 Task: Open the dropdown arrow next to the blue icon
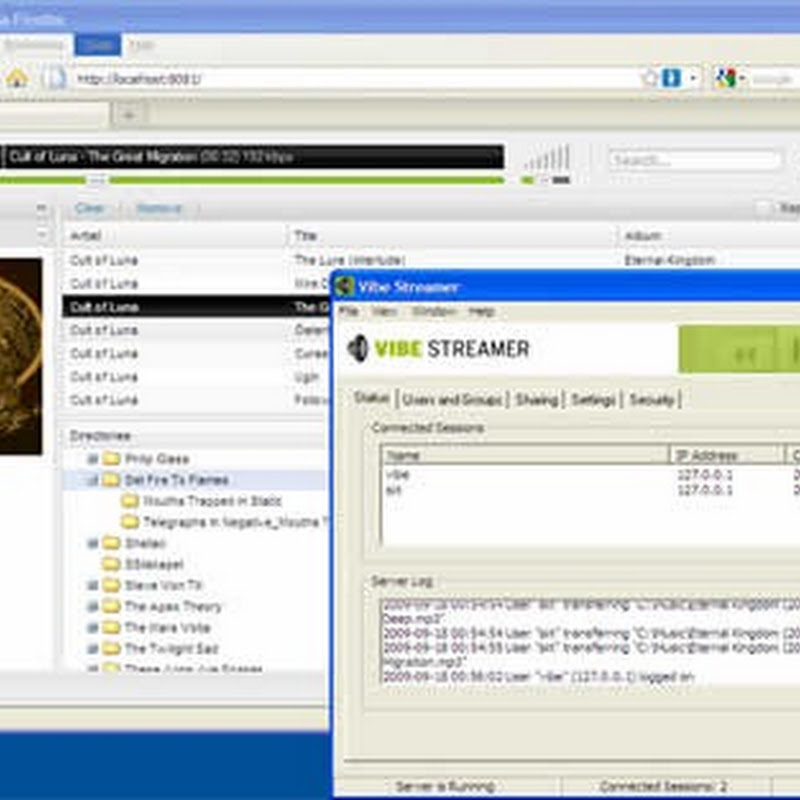693,79
